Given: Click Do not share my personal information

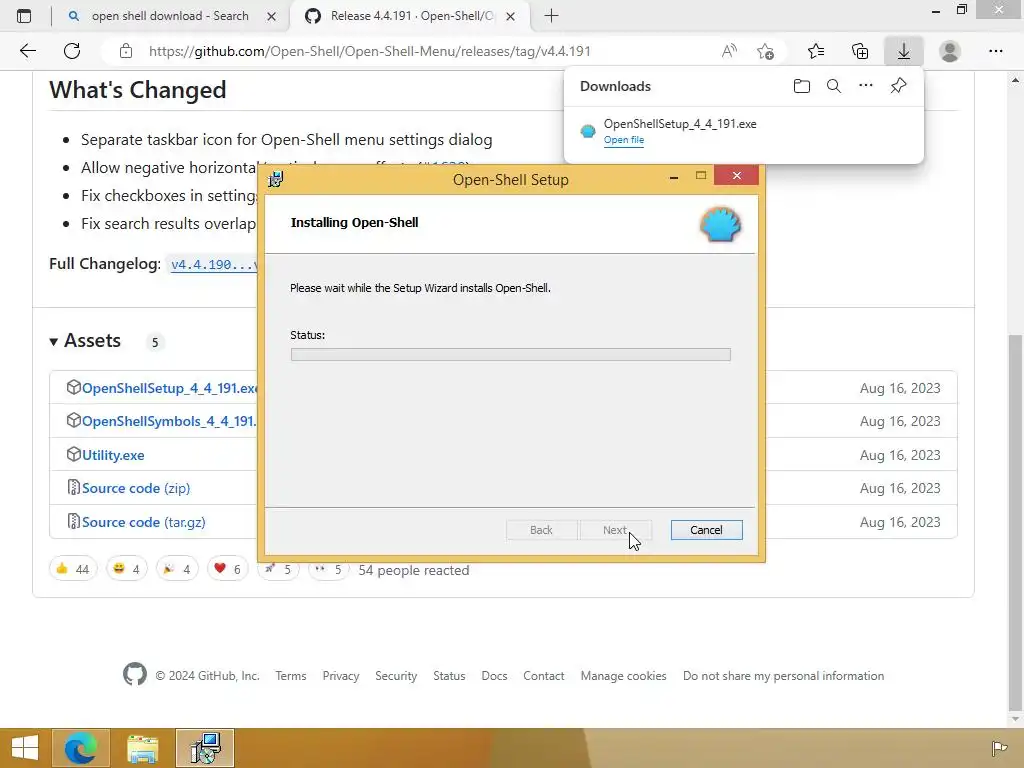Looking at the screenshot, I should coord(784,676).
